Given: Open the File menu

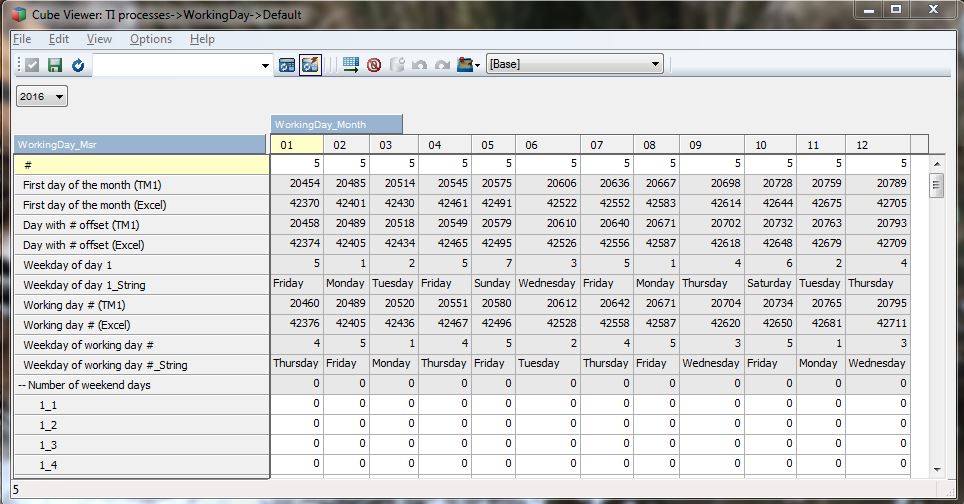Looking at the screenshot, I should click(22, 39).
